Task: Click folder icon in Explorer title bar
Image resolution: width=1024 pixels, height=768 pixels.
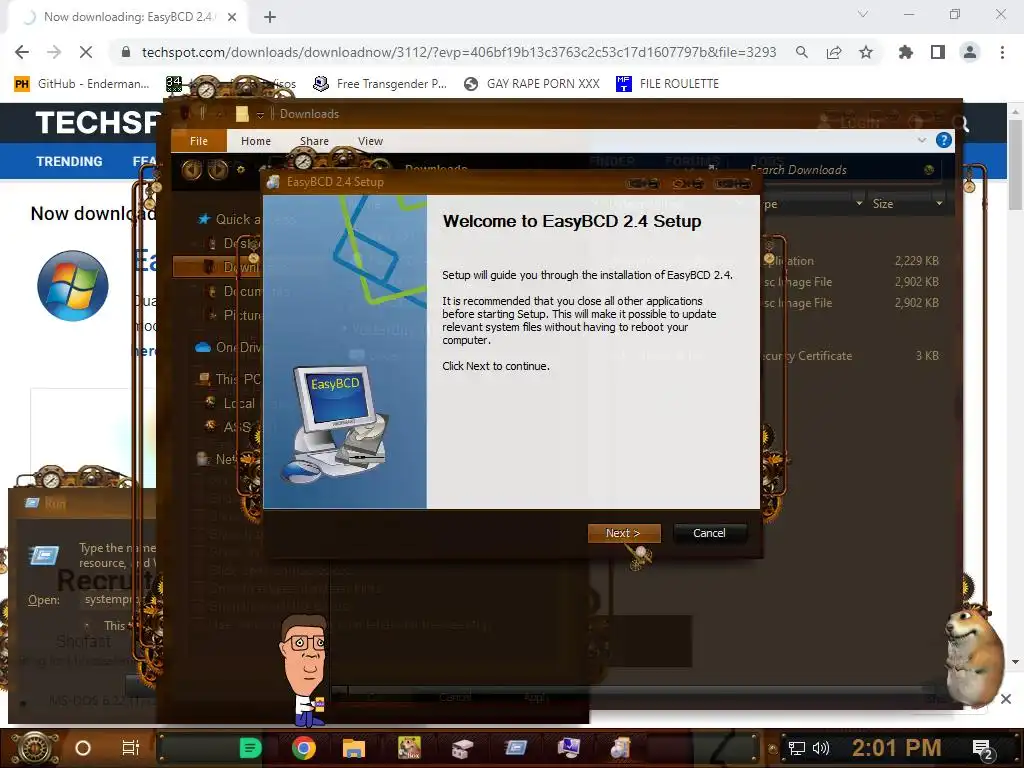Action: (x=242, y=114)
